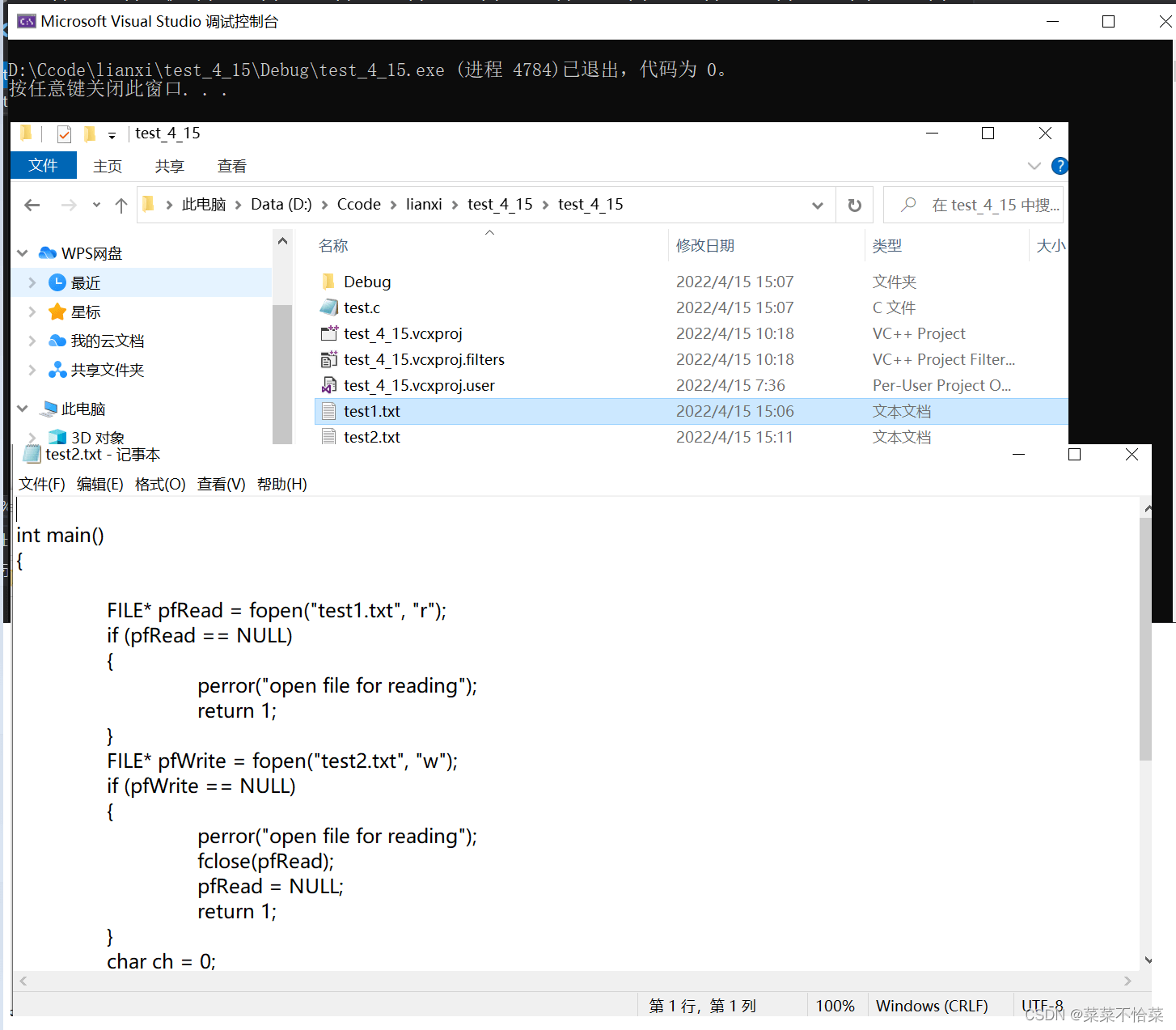
Task: Expand the ribbon with the chevron
Action: [x=1034, y=166]
